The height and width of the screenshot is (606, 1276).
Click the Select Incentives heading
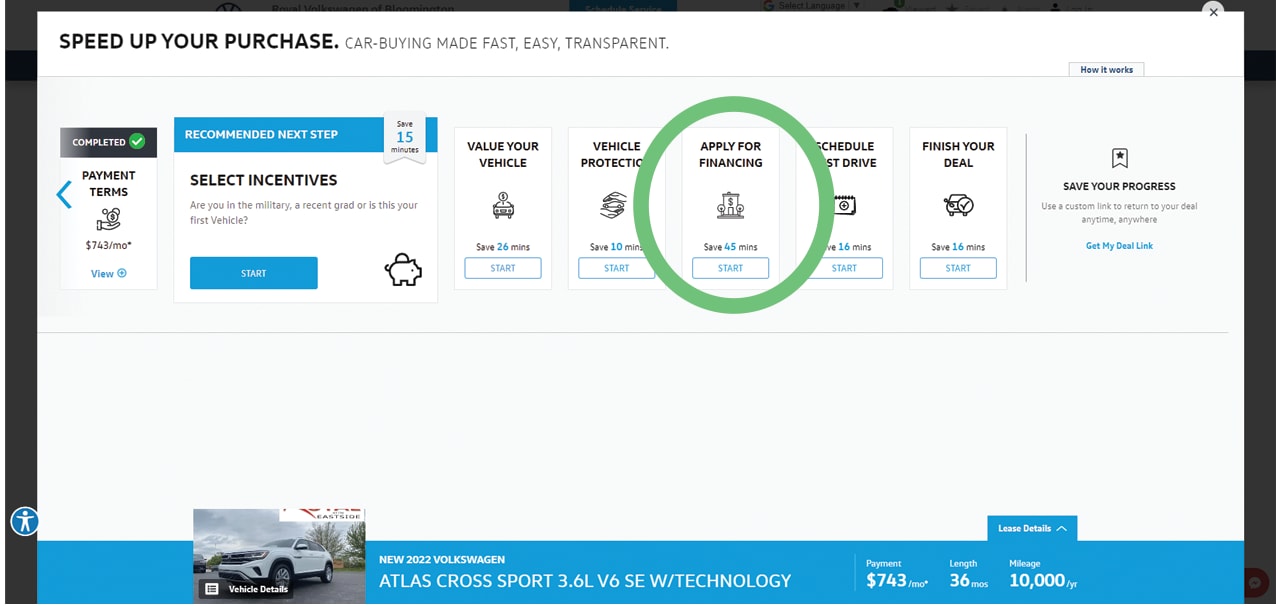click(263, 180)
